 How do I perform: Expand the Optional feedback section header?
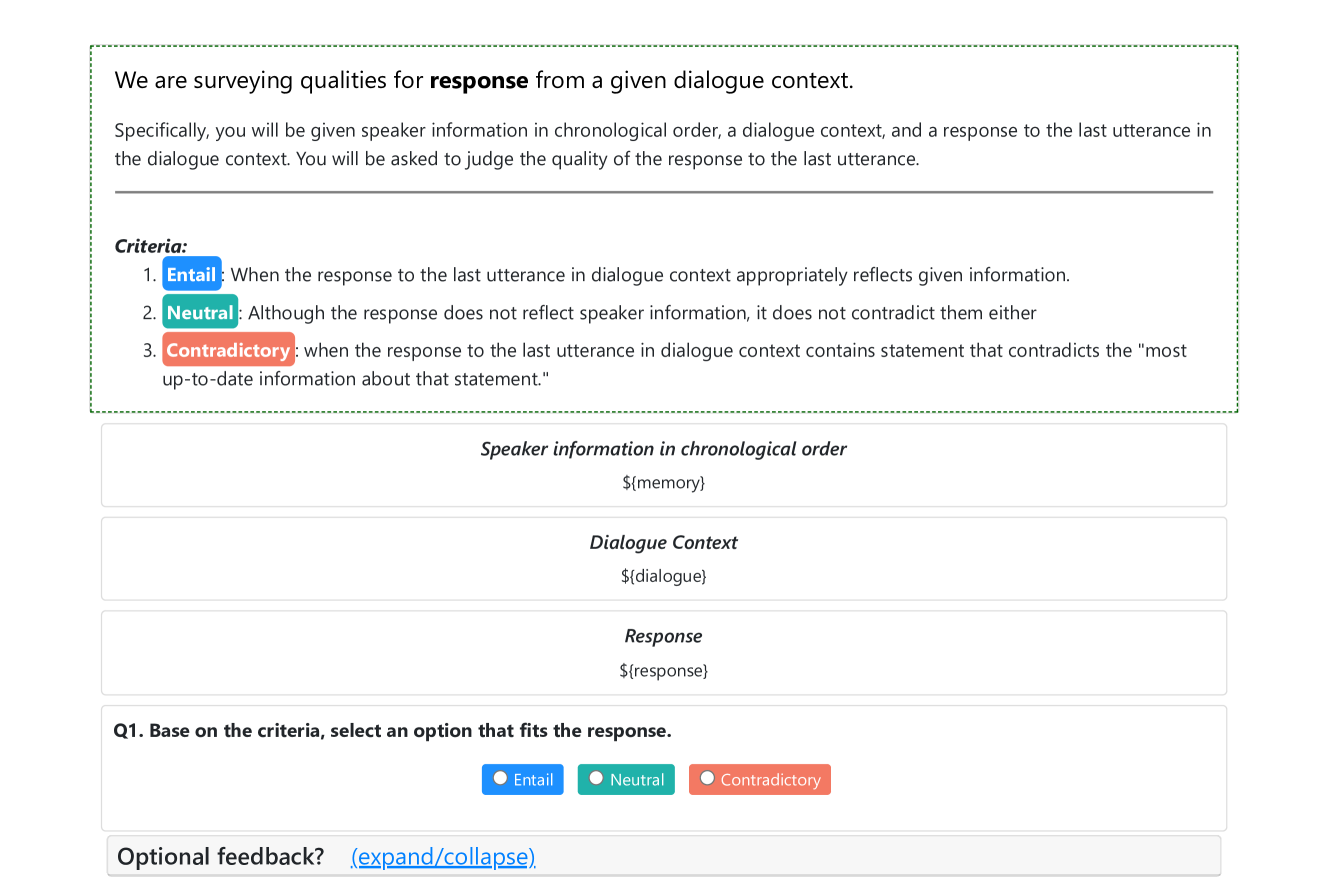pyautogui.click(x=220, y=857)
